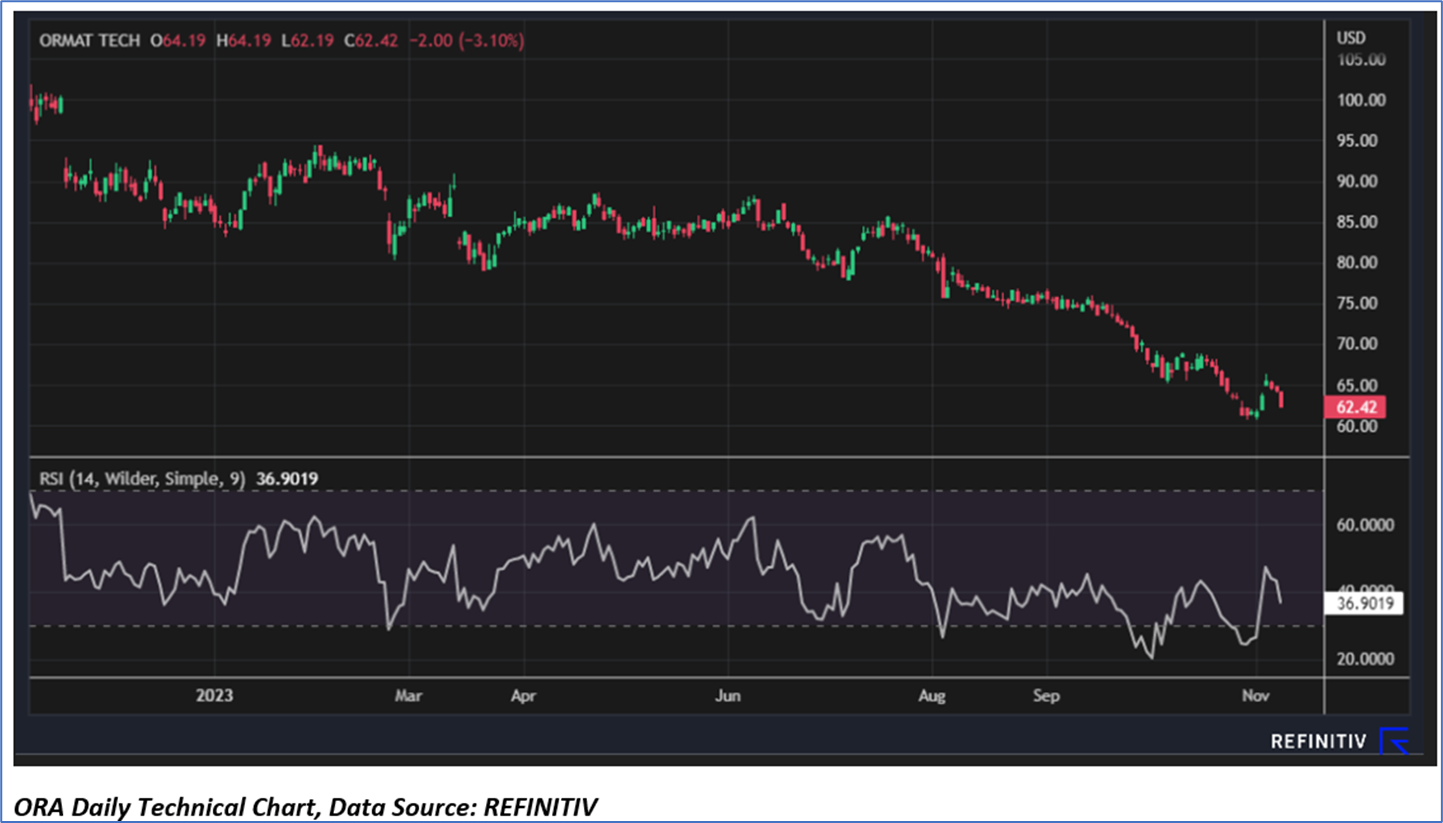Click the Jun time axis label

coord(728,694)
